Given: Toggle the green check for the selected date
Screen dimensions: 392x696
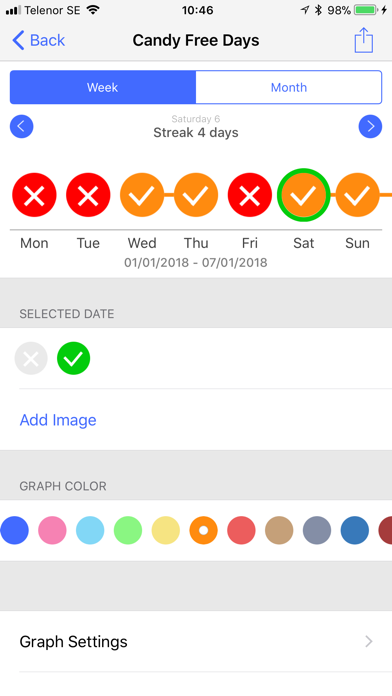Looking at the screenshot, I should point(74,358).
